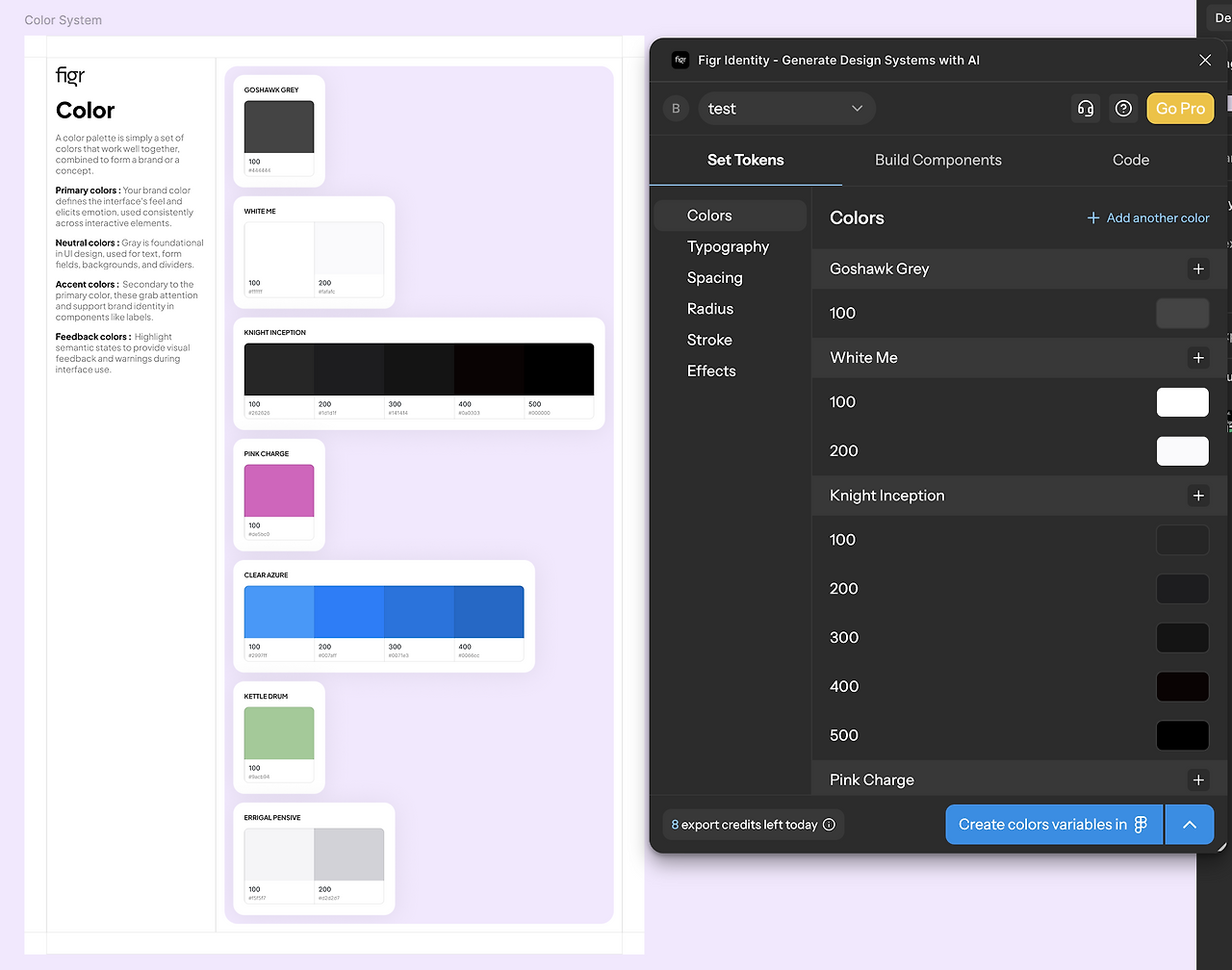
Task: Open Knight Inception 400 swatch in plugin
Action: [1183, 687]
